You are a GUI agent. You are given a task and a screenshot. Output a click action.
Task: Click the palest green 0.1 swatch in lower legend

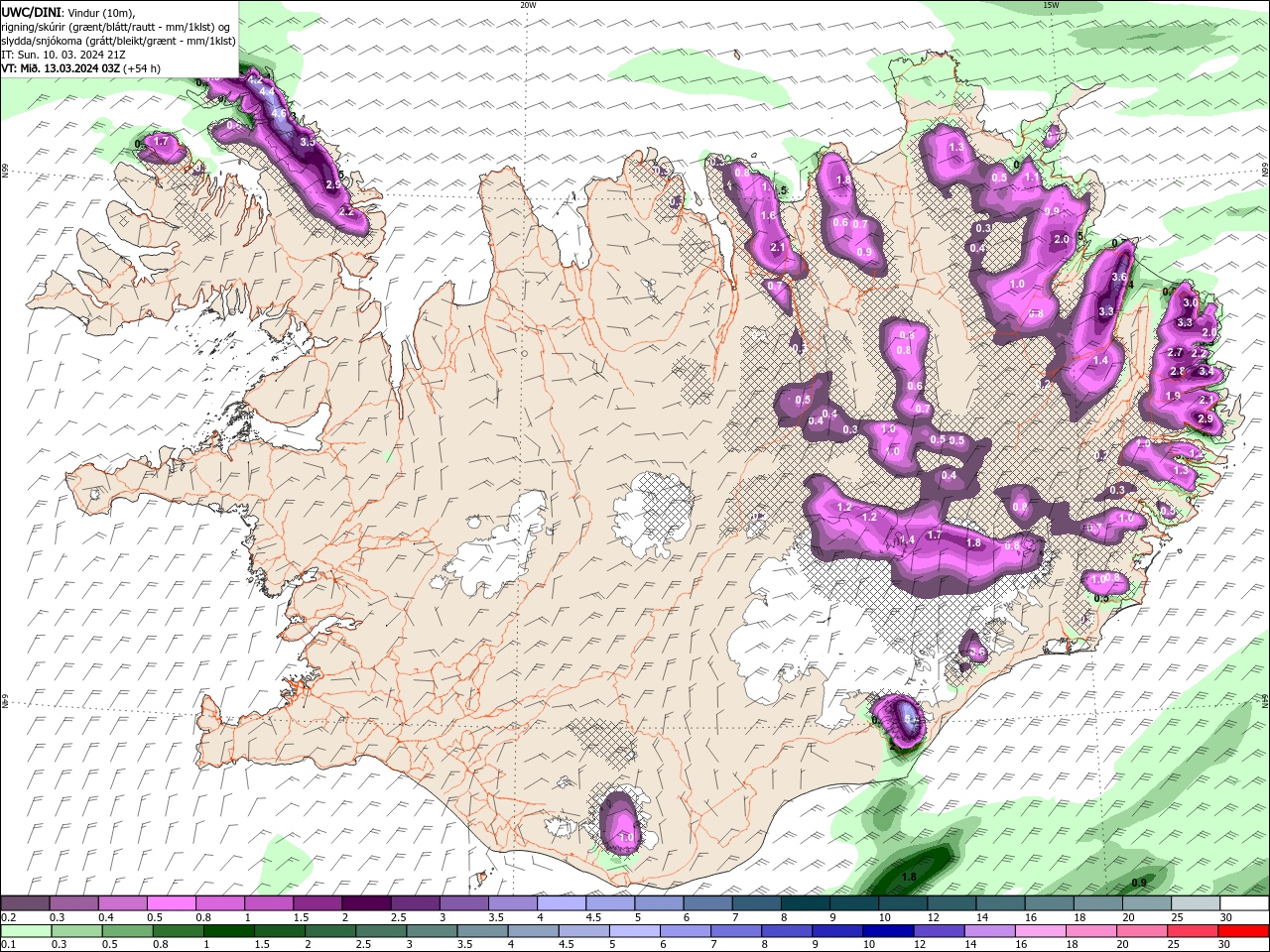(x=26, y=931)
